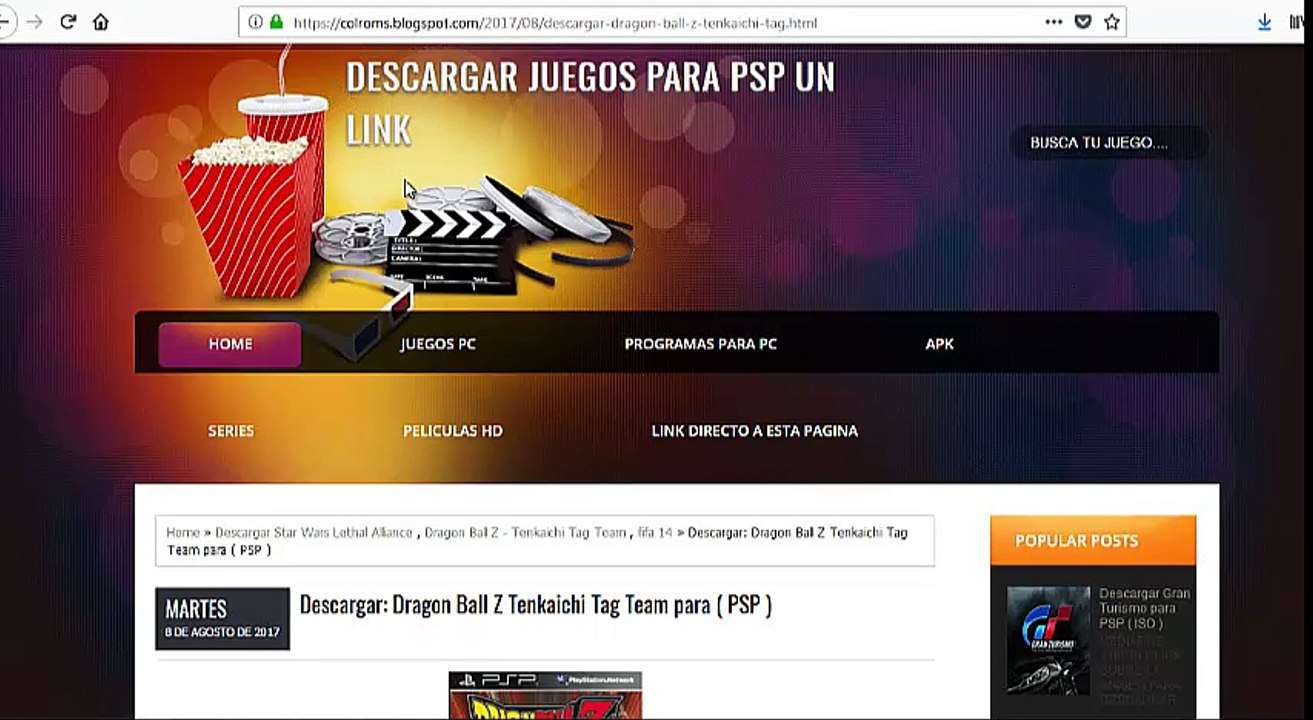Open the downloads arrow panel
1313x720 pixels.
[x=1264, y=21]
